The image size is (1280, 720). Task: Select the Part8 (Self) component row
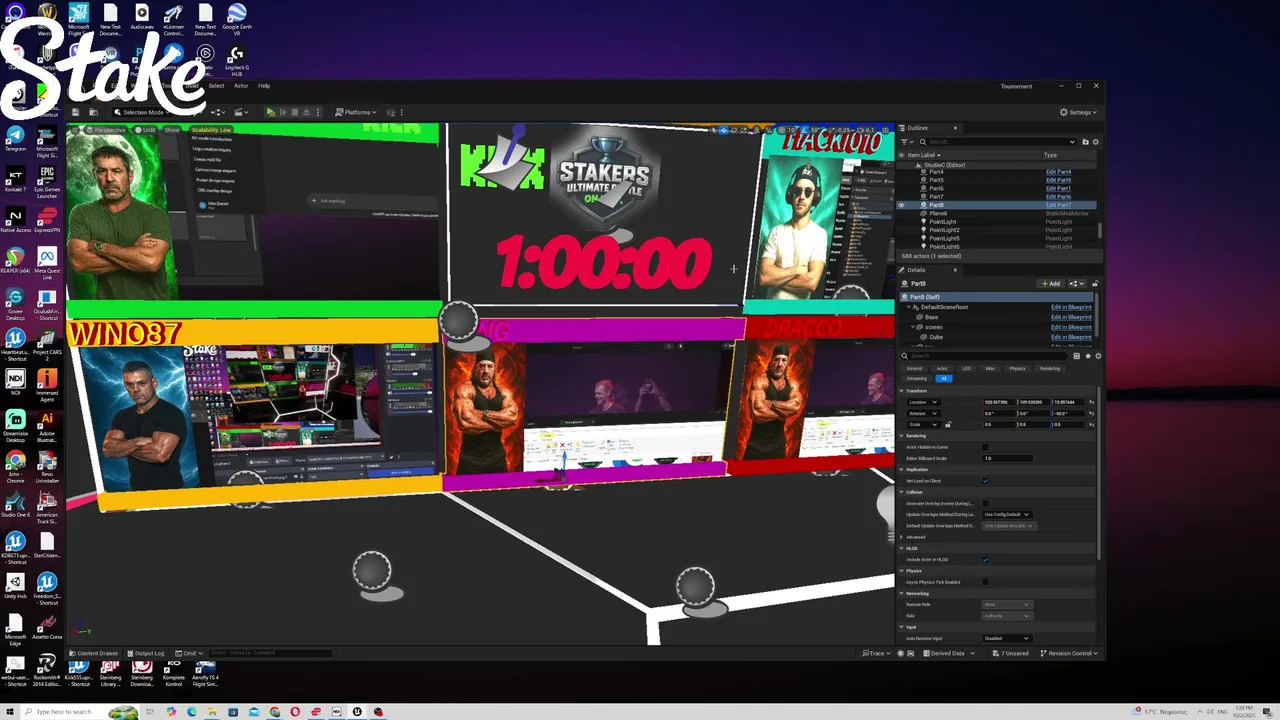(997, 297)
